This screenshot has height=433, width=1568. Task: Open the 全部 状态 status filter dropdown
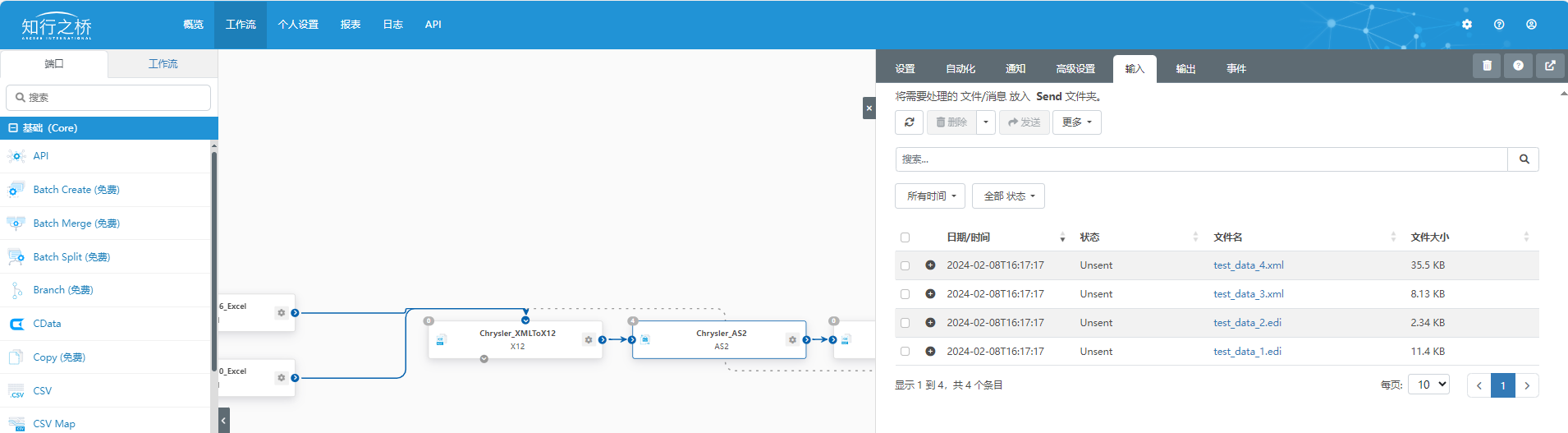click(x=1008, y=196)
